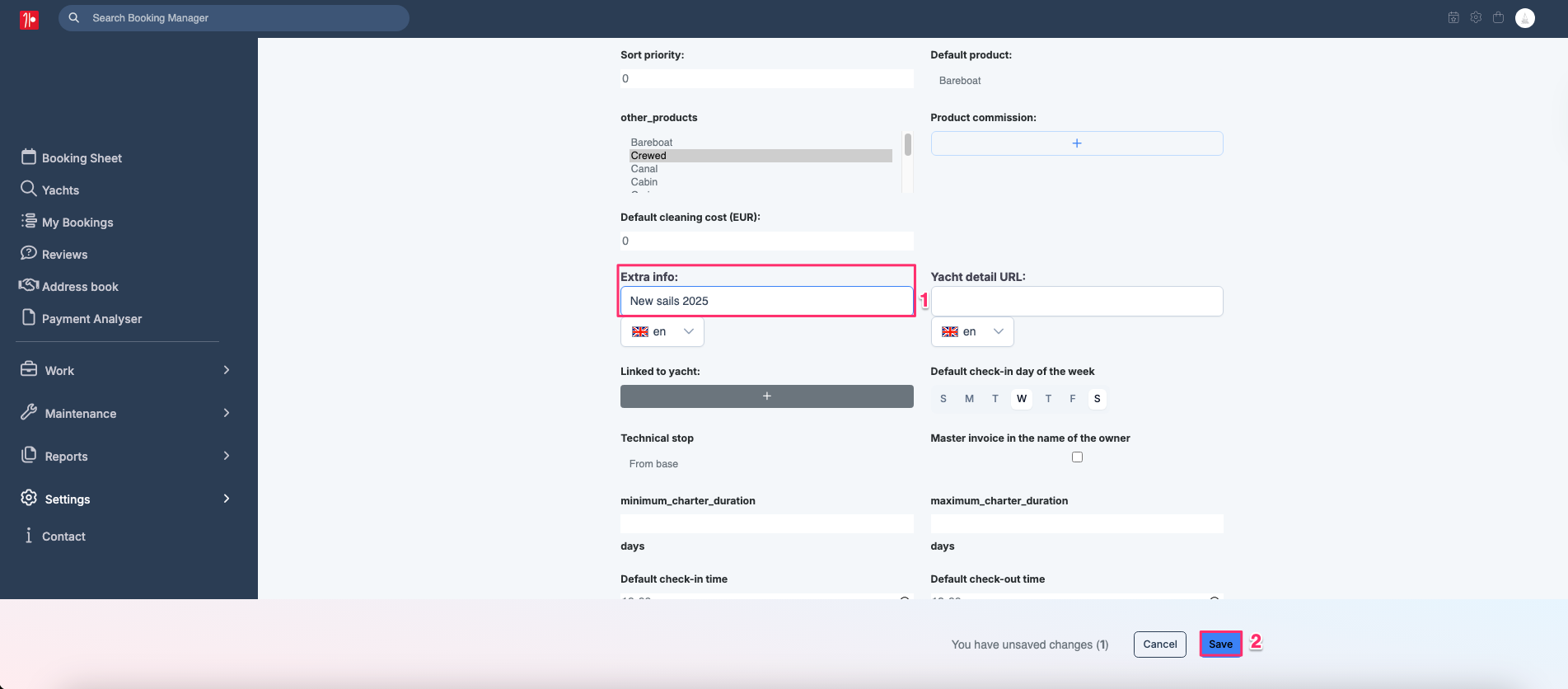Select Canal in other_products list
The height and width of the screenshot is (689, 1568).
(761, 169)
